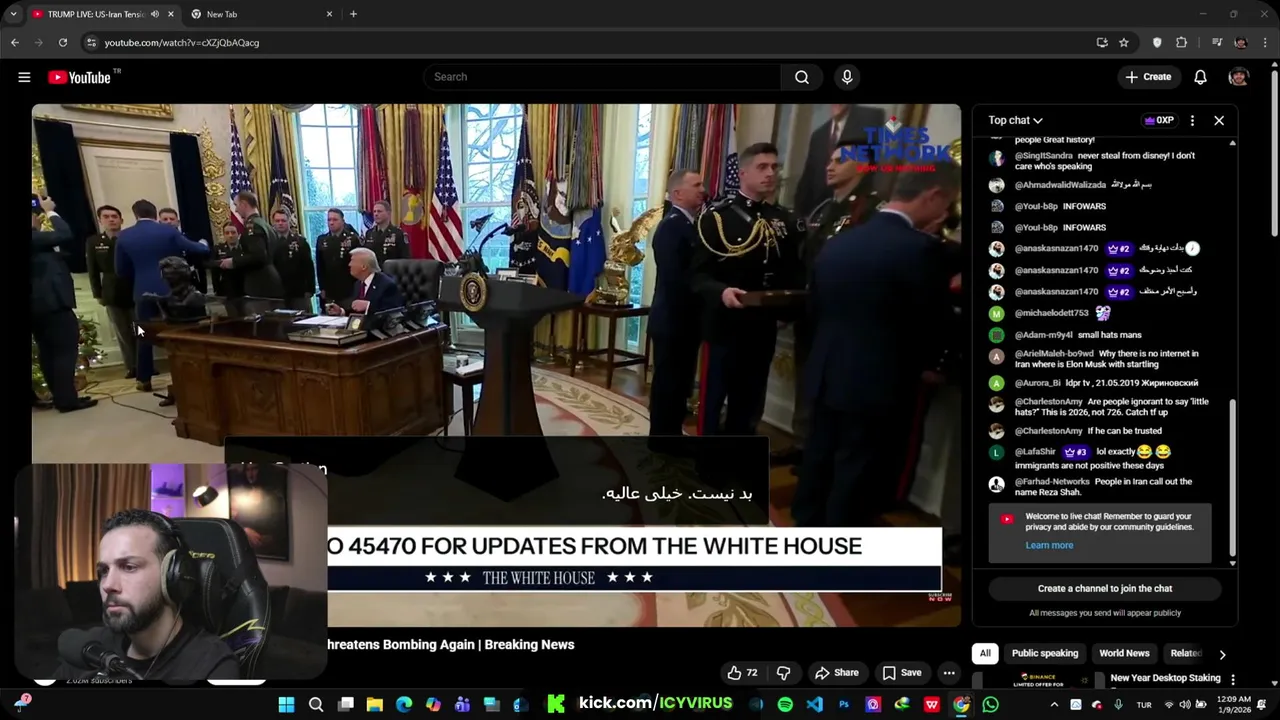Click @Farhad-Networks' Reza Shah chat message

[x=1103, y=486]
